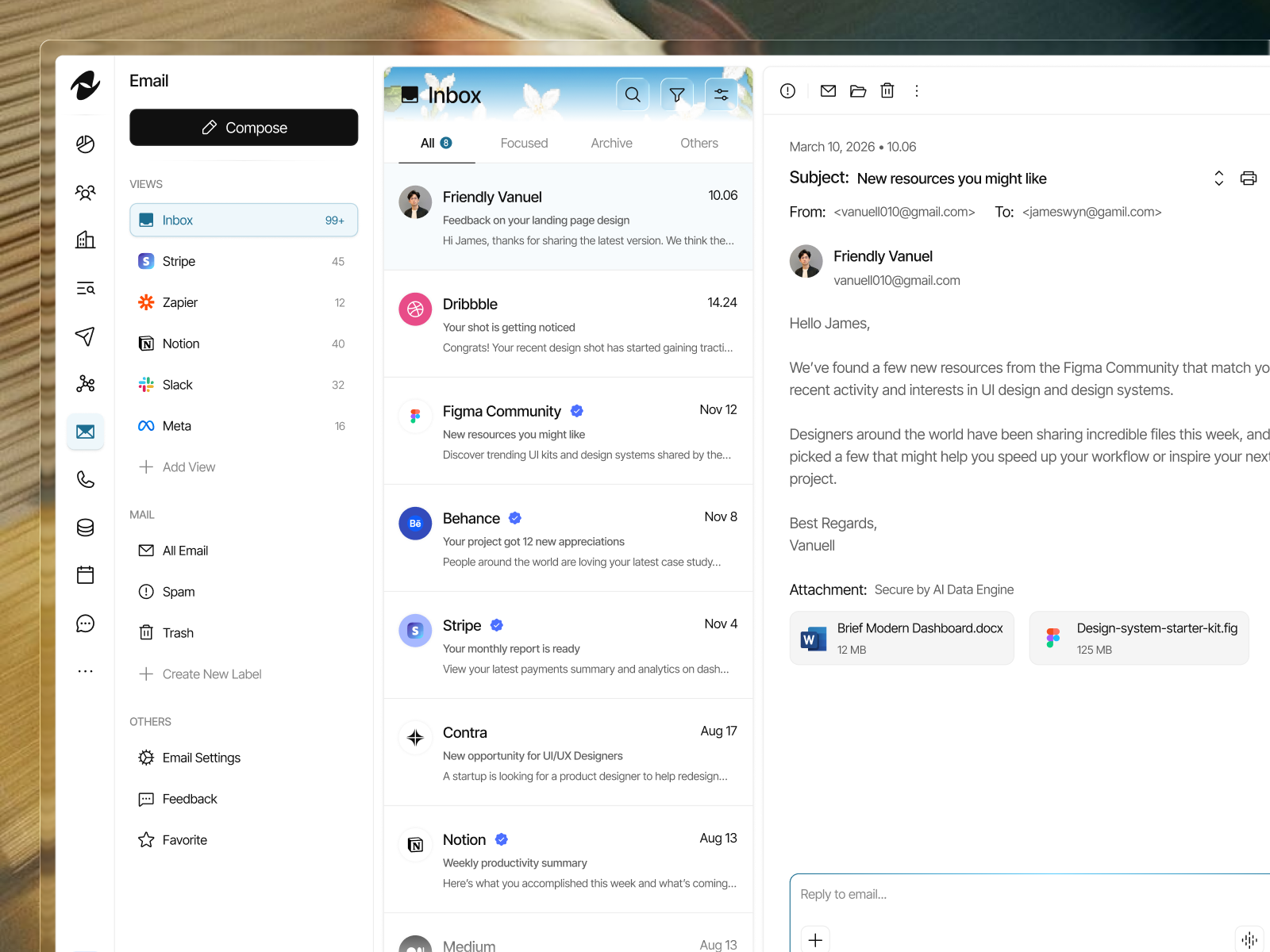
Task: Switch to the All tab
Action: pos(437,143)
